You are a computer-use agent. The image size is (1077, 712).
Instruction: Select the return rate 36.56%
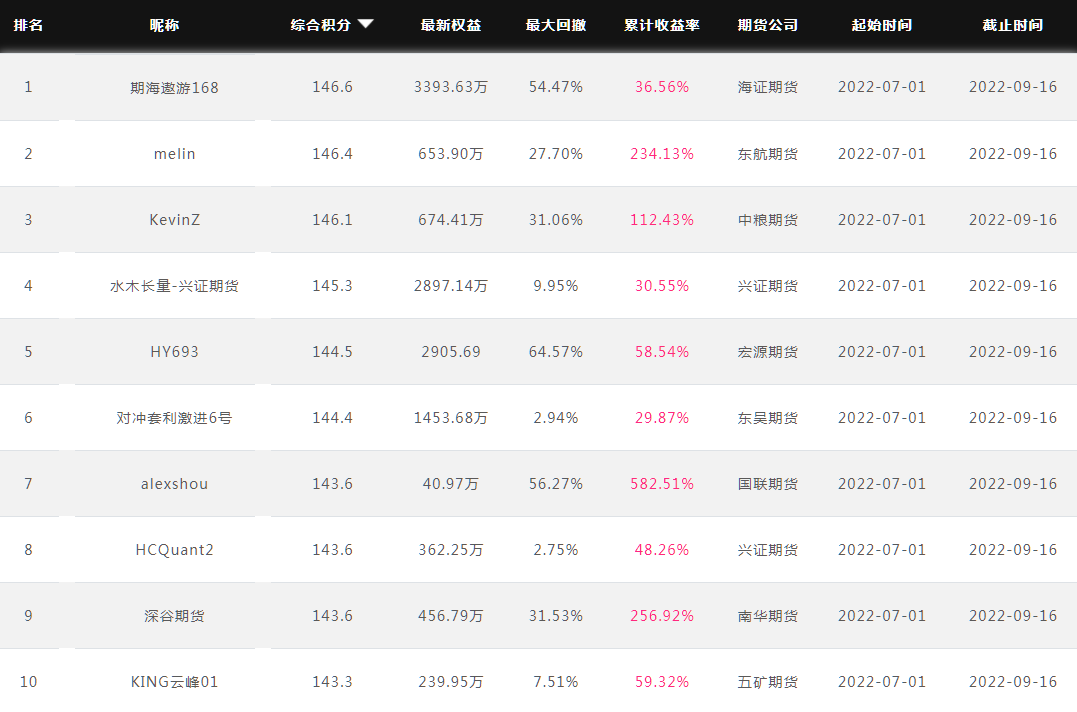(661, 87)
